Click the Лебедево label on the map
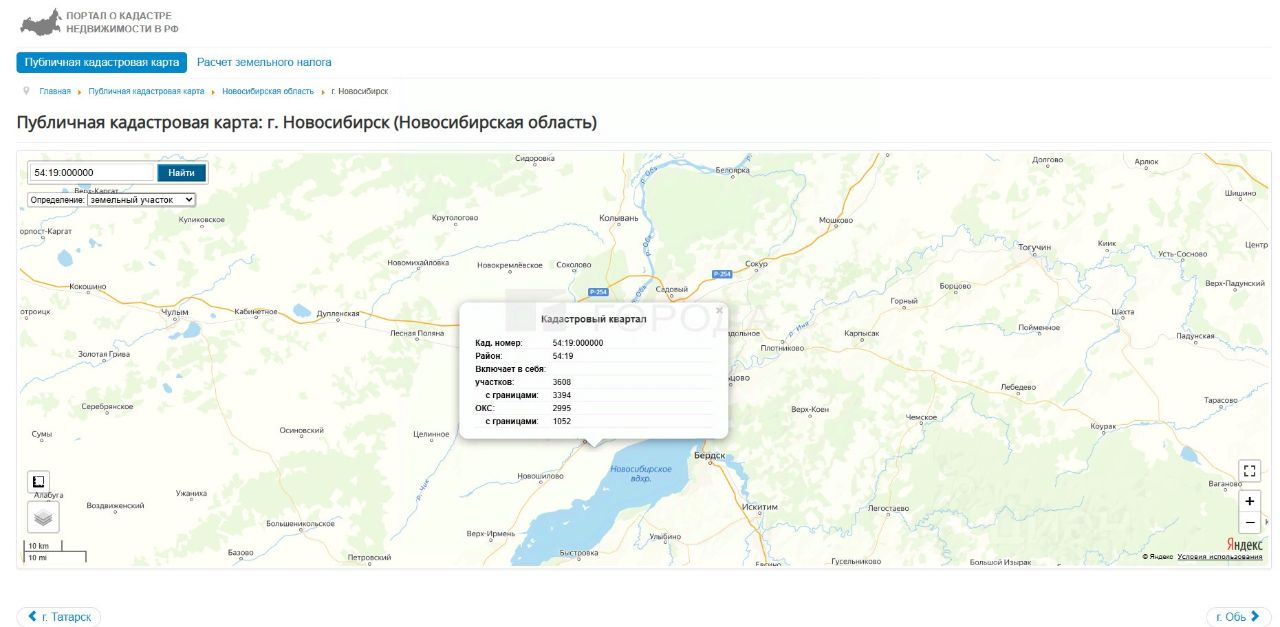 point(1018,387)
